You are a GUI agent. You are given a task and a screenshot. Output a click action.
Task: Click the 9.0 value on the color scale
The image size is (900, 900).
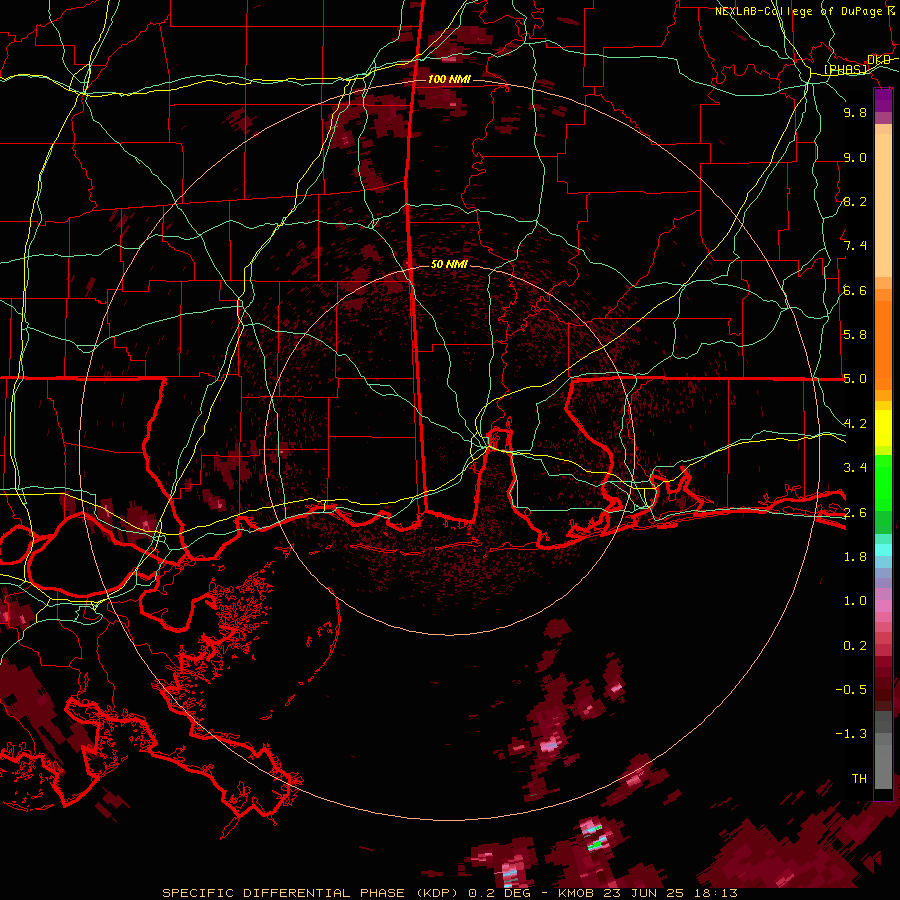[x=855, y=157]
